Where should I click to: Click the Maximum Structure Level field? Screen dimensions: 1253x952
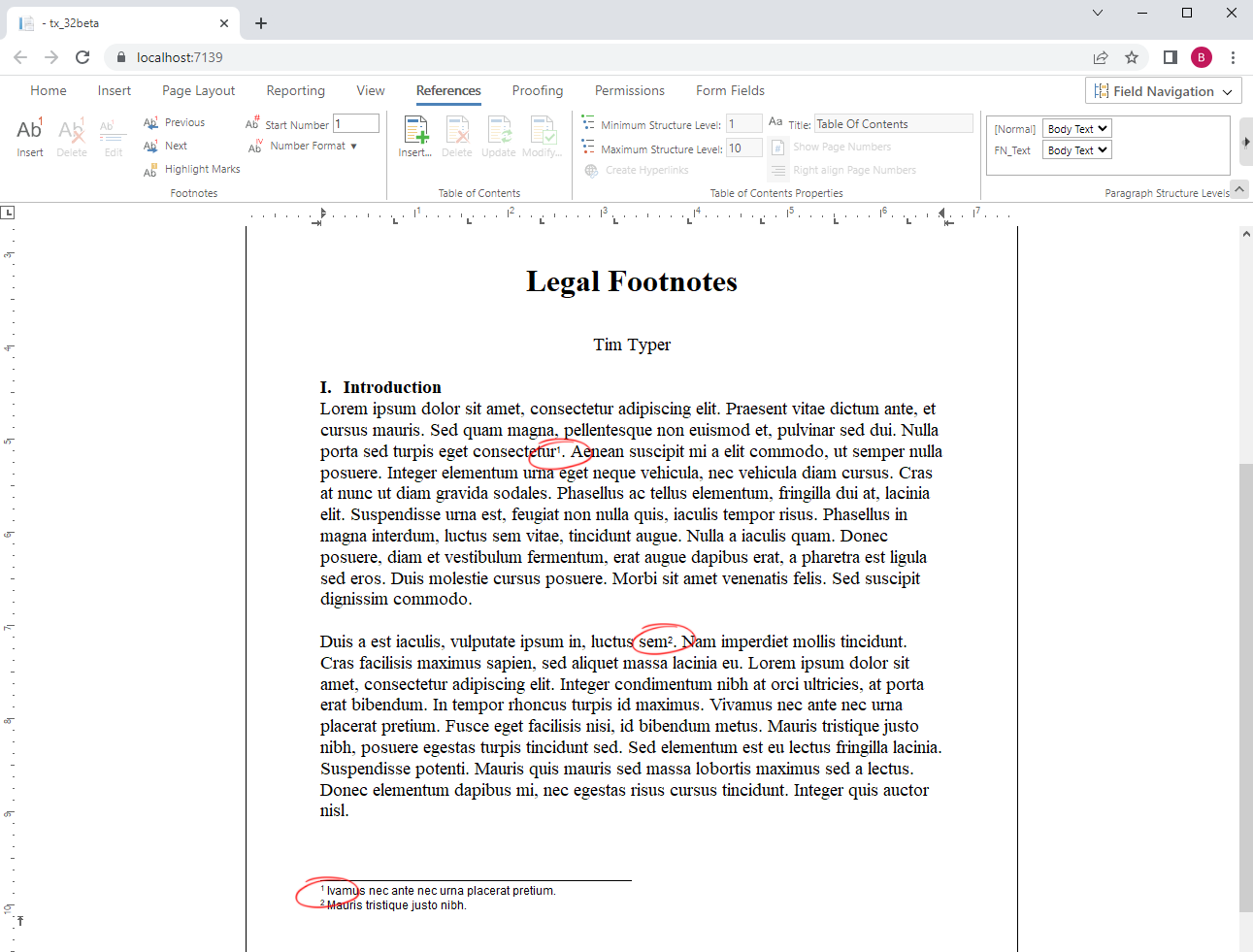tap(744, 148)
